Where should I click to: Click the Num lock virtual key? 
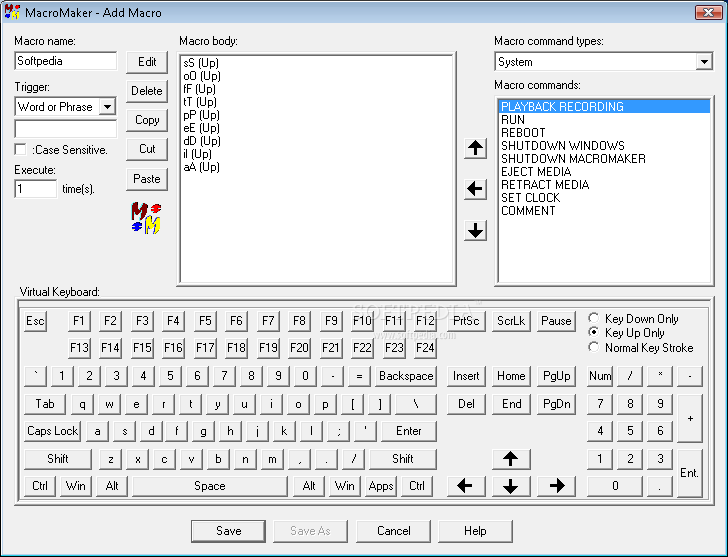click(x=600, y=376)
